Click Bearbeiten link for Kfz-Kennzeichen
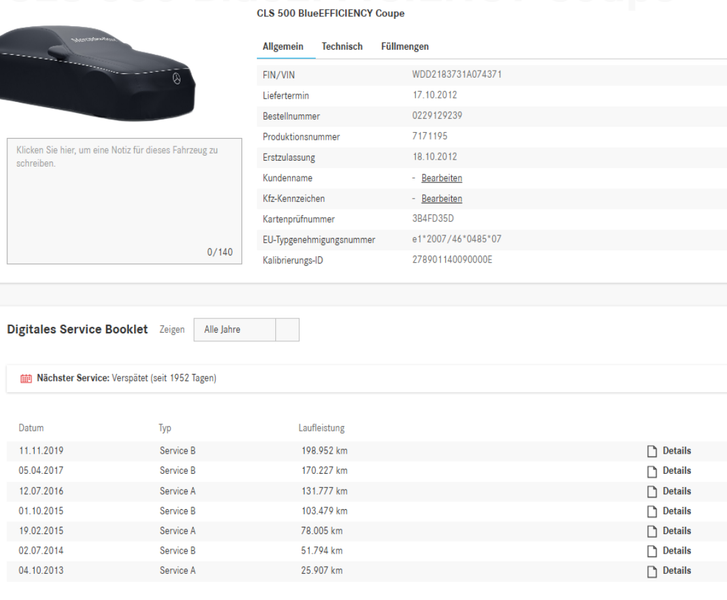The image size is (727, 600). pyautogui.click(x=441, y=199)
